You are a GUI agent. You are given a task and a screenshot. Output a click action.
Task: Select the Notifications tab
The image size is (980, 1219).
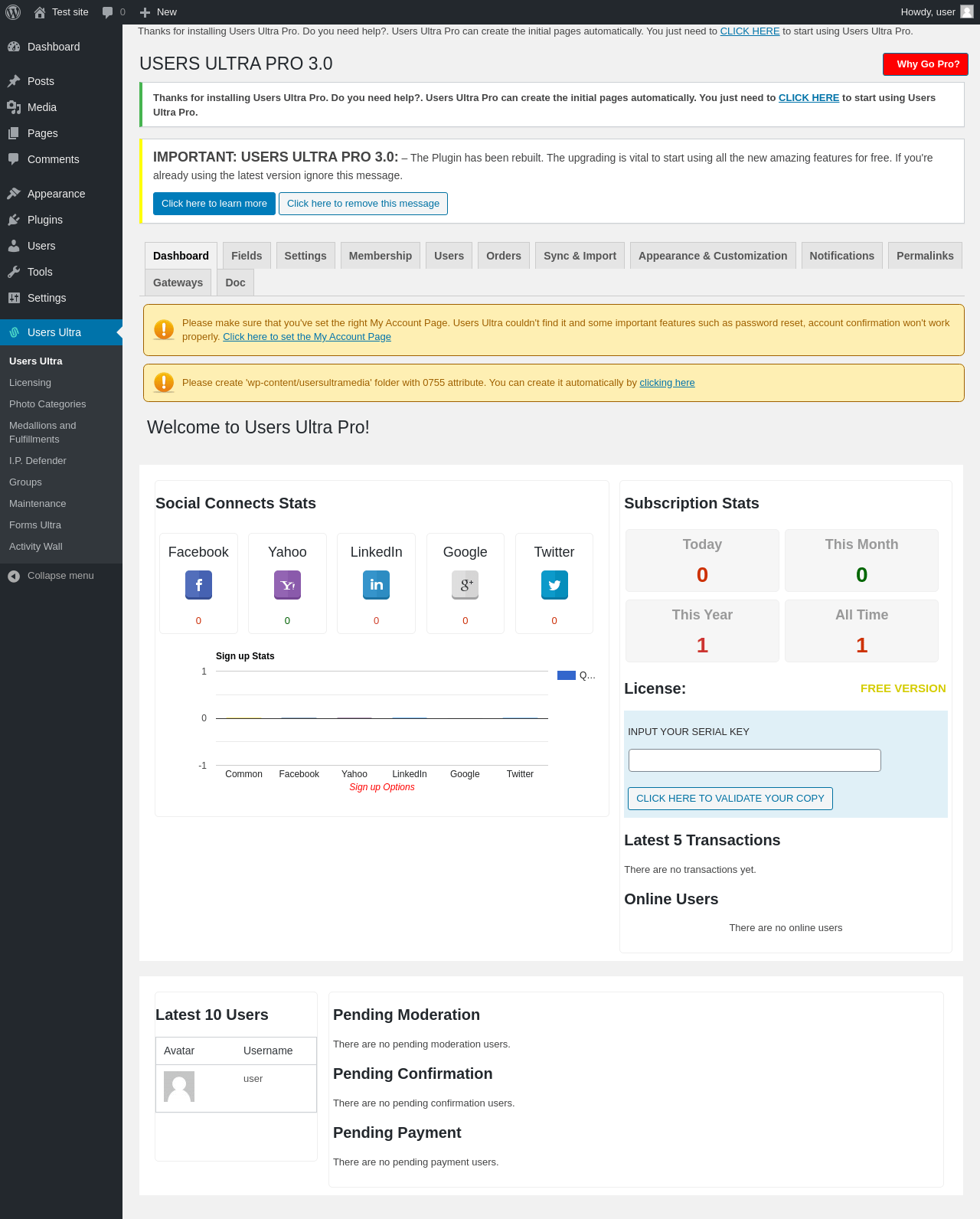click(842, 256)
